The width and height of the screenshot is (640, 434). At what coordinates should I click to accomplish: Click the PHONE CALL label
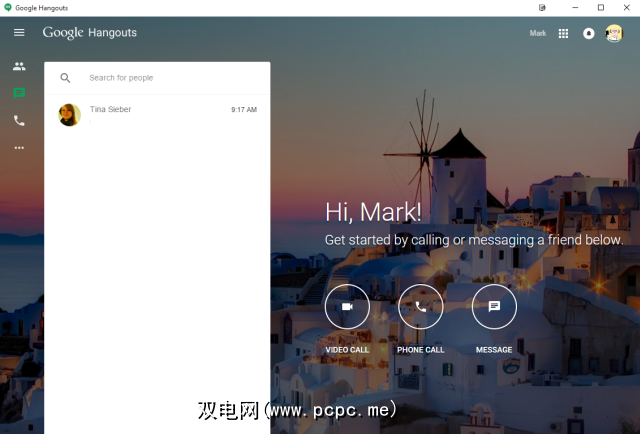(420, 350)
